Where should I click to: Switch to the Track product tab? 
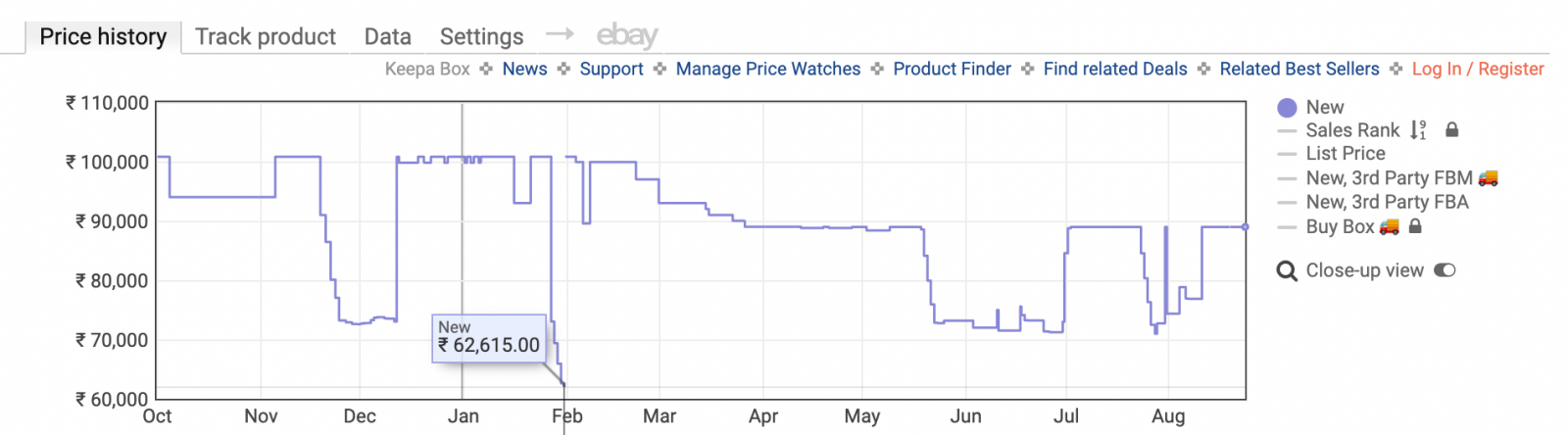click(266, 36)
